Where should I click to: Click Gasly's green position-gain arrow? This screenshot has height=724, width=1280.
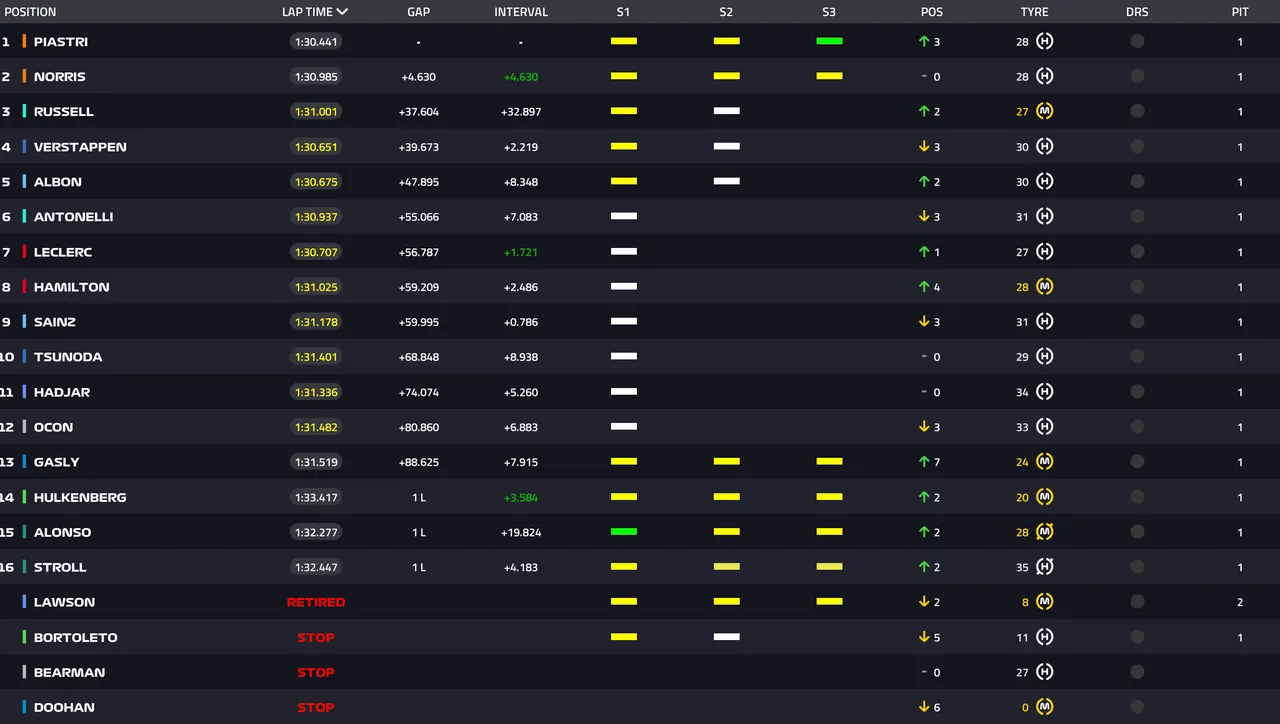click(924, 462)
